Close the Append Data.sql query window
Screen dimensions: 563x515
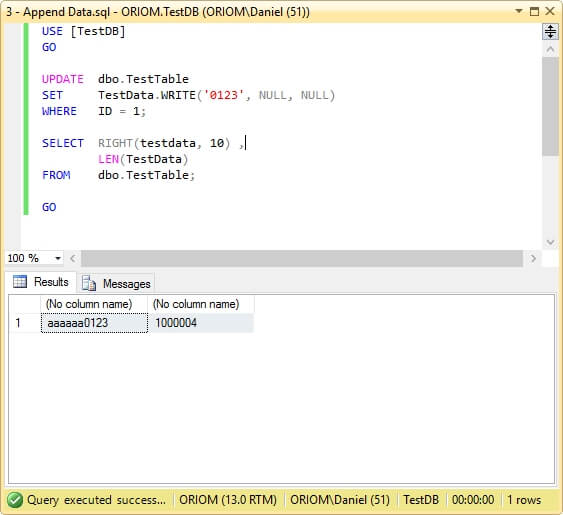[550, 11]
